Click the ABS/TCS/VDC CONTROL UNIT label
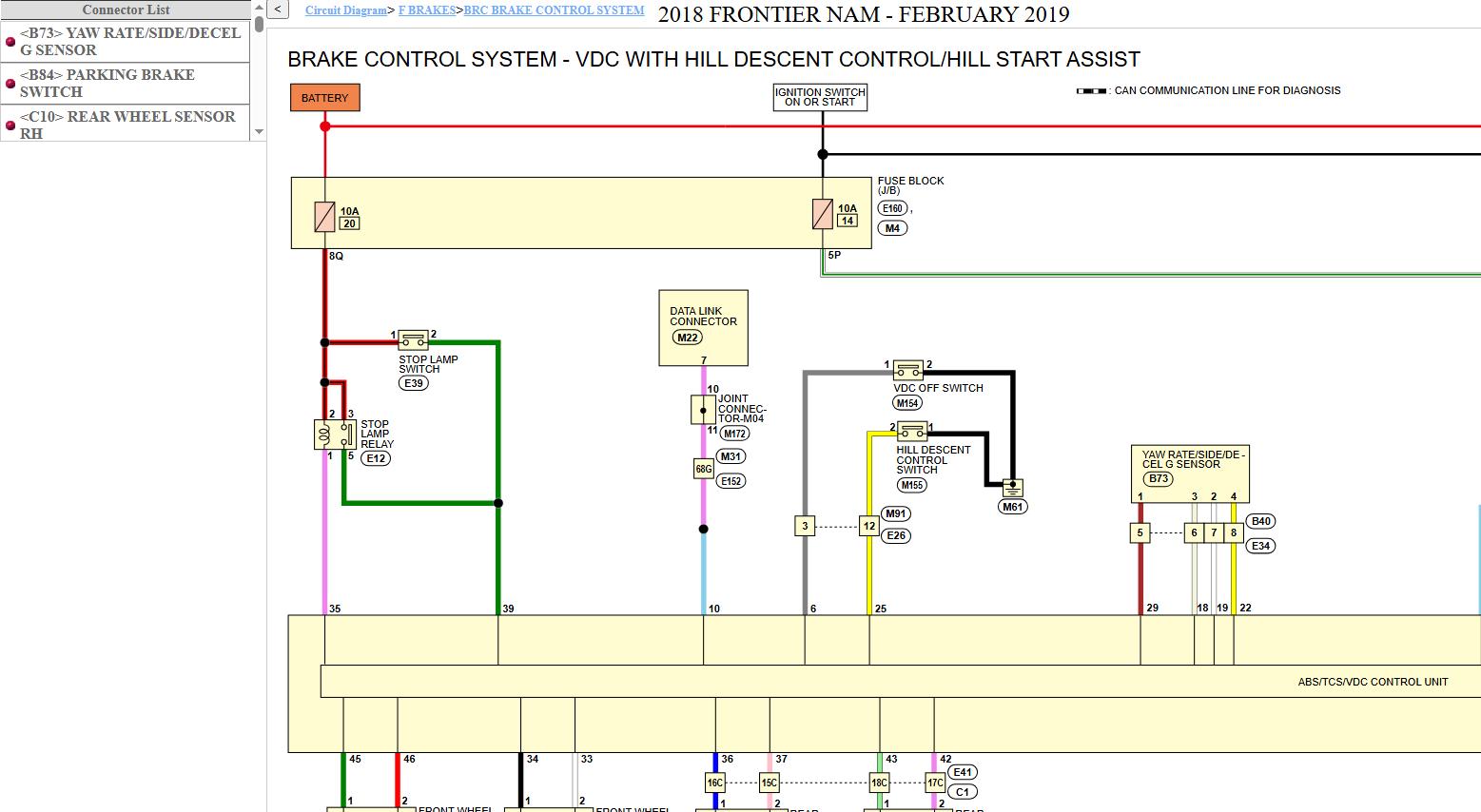Image resolution: width=1481 pixels, height=812 pixels. click(1373, 682)
